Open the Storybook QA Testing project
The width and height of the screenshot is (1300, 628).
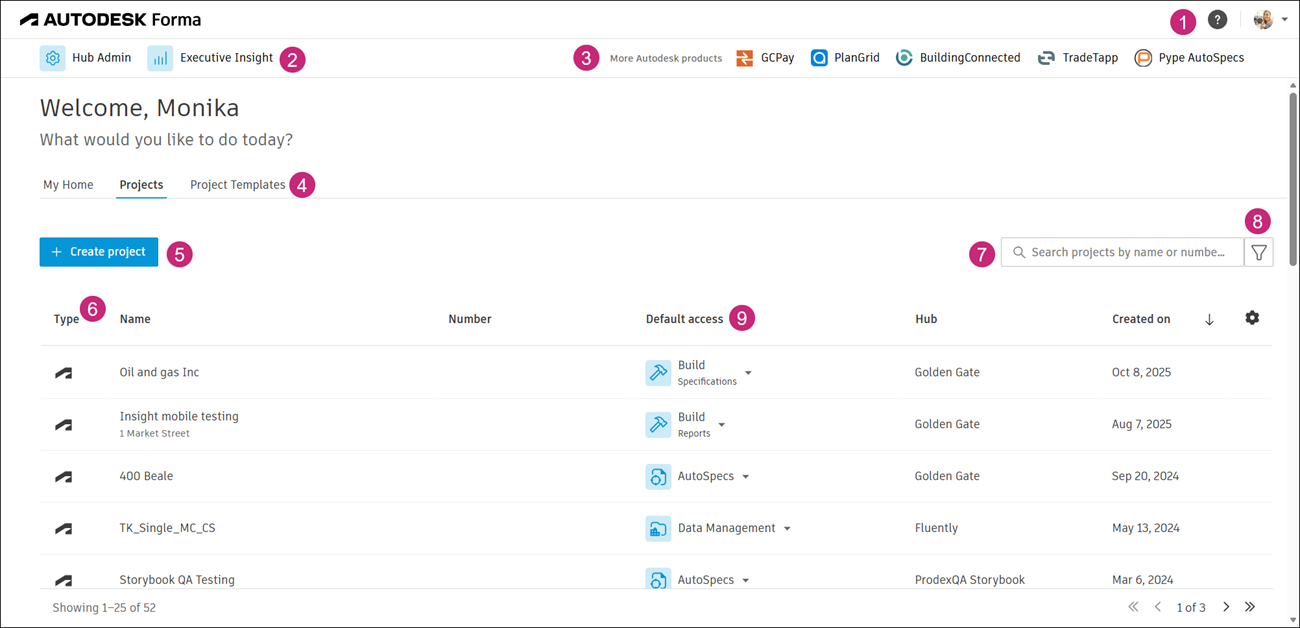coord(177,580)
